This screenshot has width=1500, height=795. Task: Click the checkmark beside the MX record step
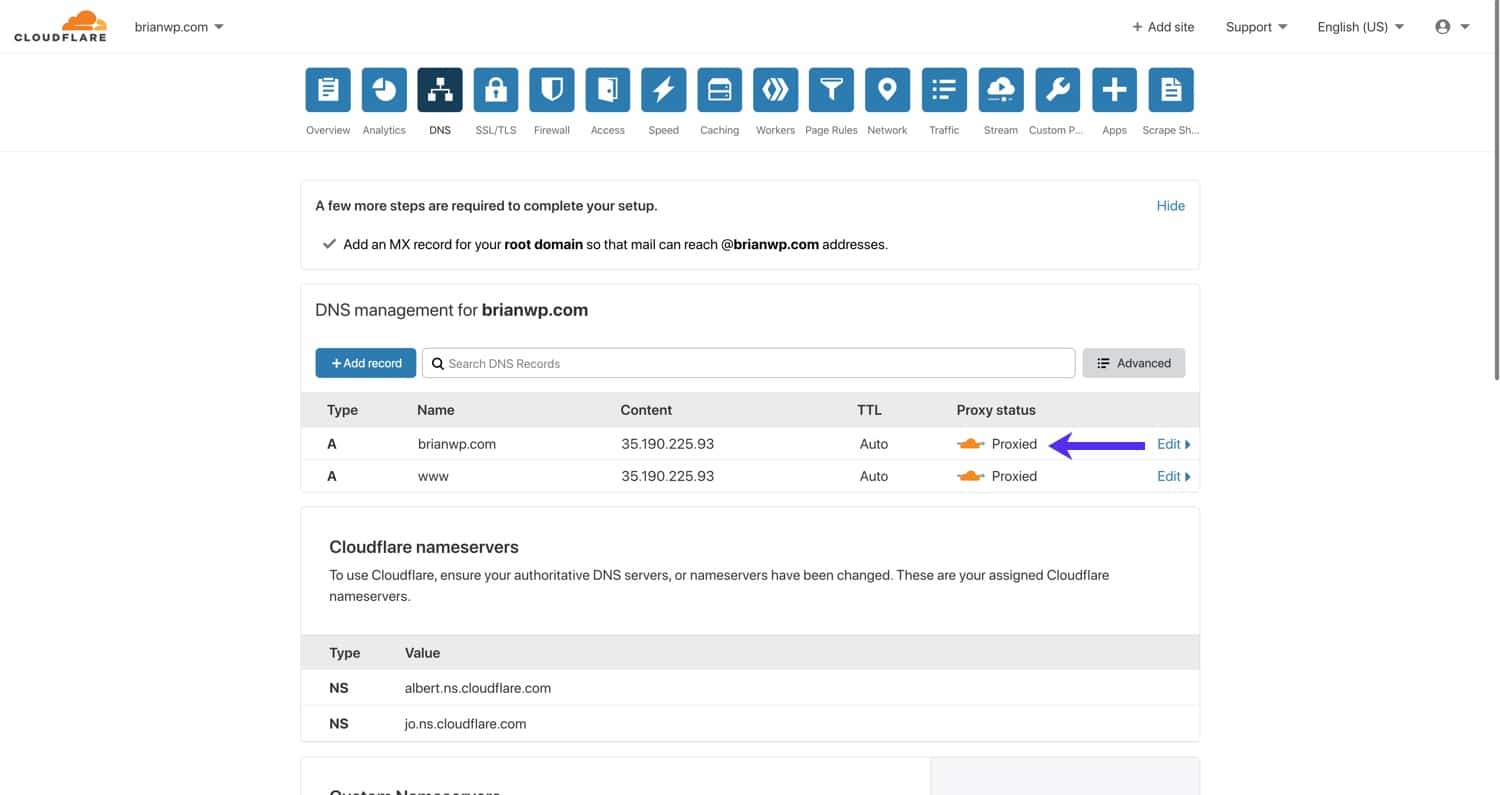pyautogui.click(x=329, y=242)
